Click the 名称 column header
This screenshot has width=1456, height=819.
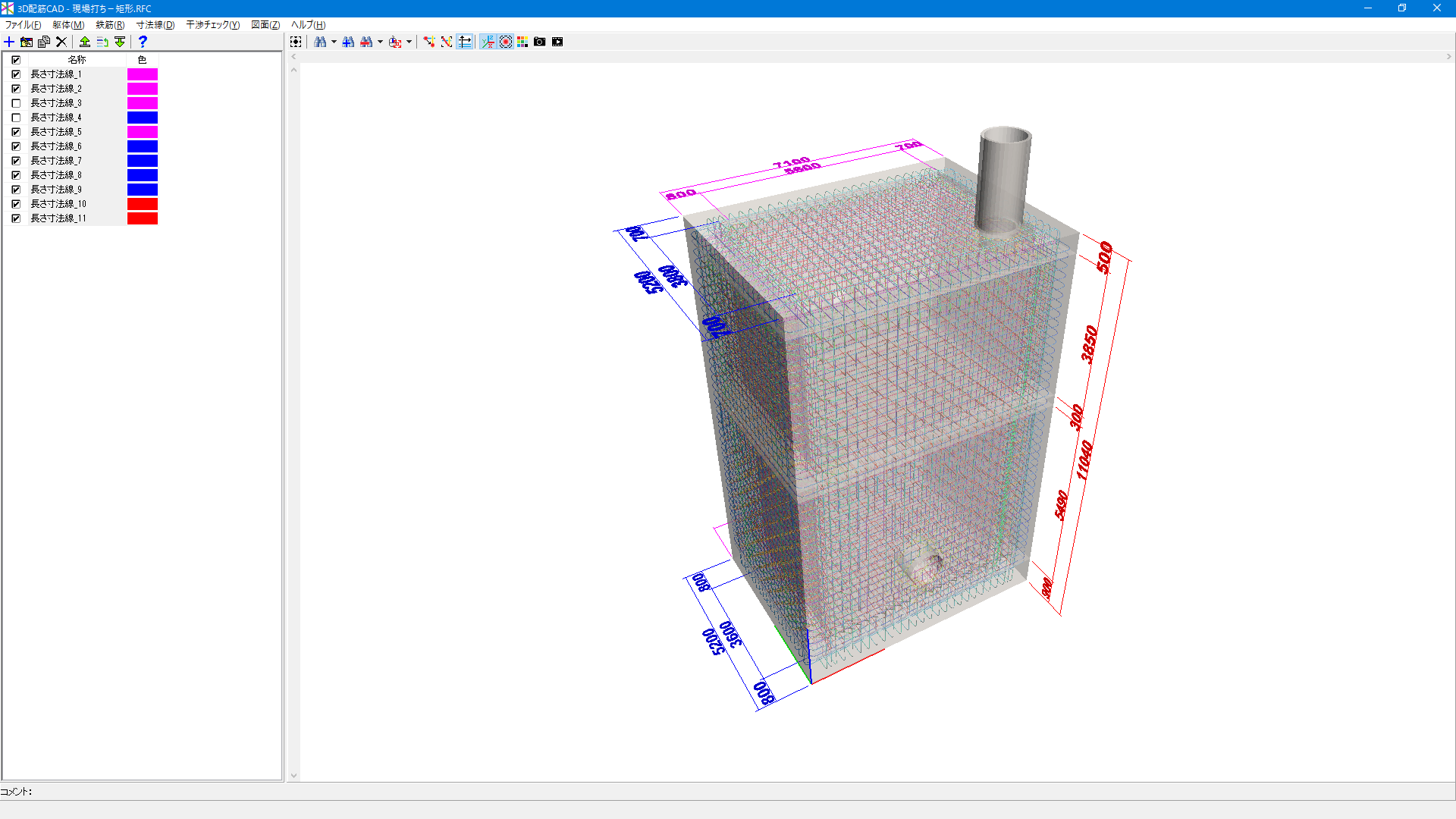tap(77, 59)
